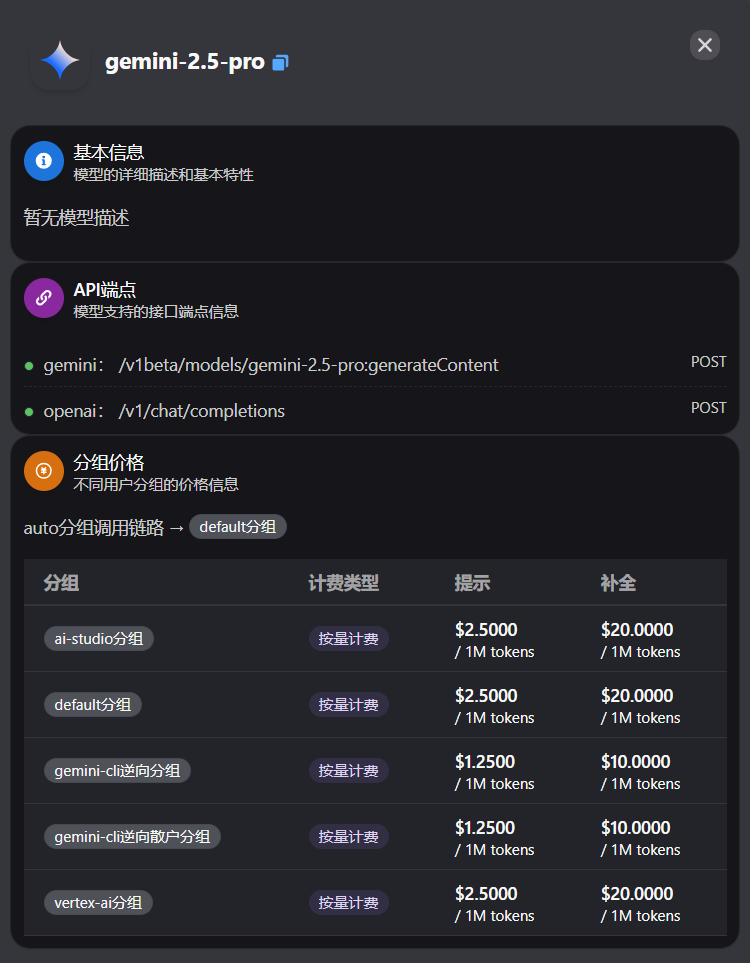The image size is (750, 963).
Task: Click the copy icon beside gemini-2.5-pro
Action: pyautogui.click(x=280, y=63)
